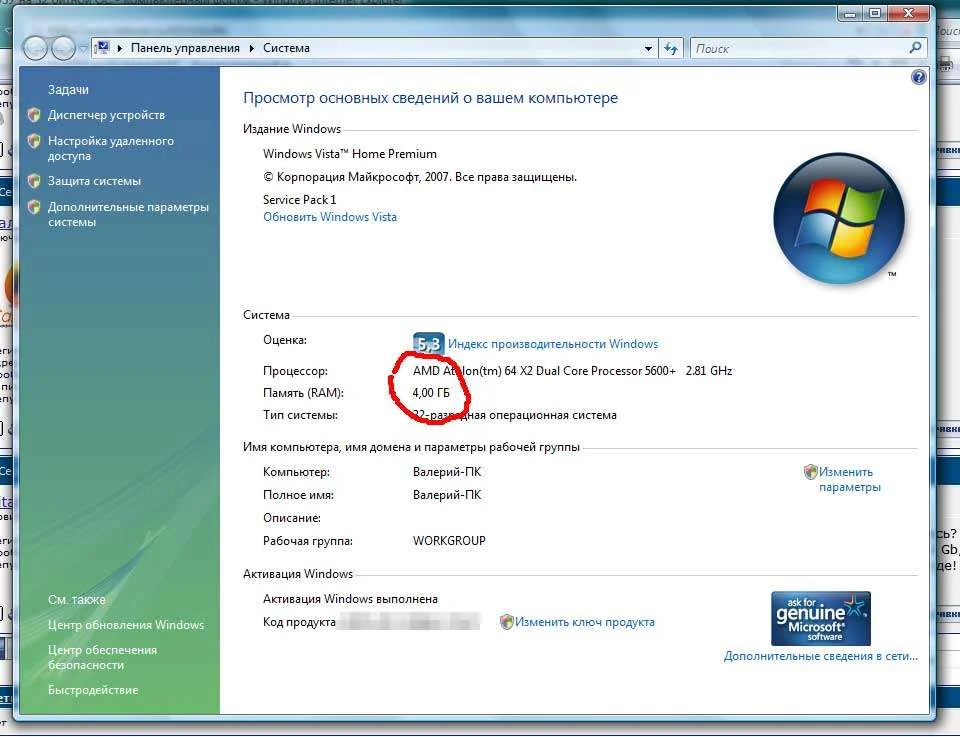960x737 pixels.
Task: Open Центр обновления Windows link
Action: pos(126,625)
